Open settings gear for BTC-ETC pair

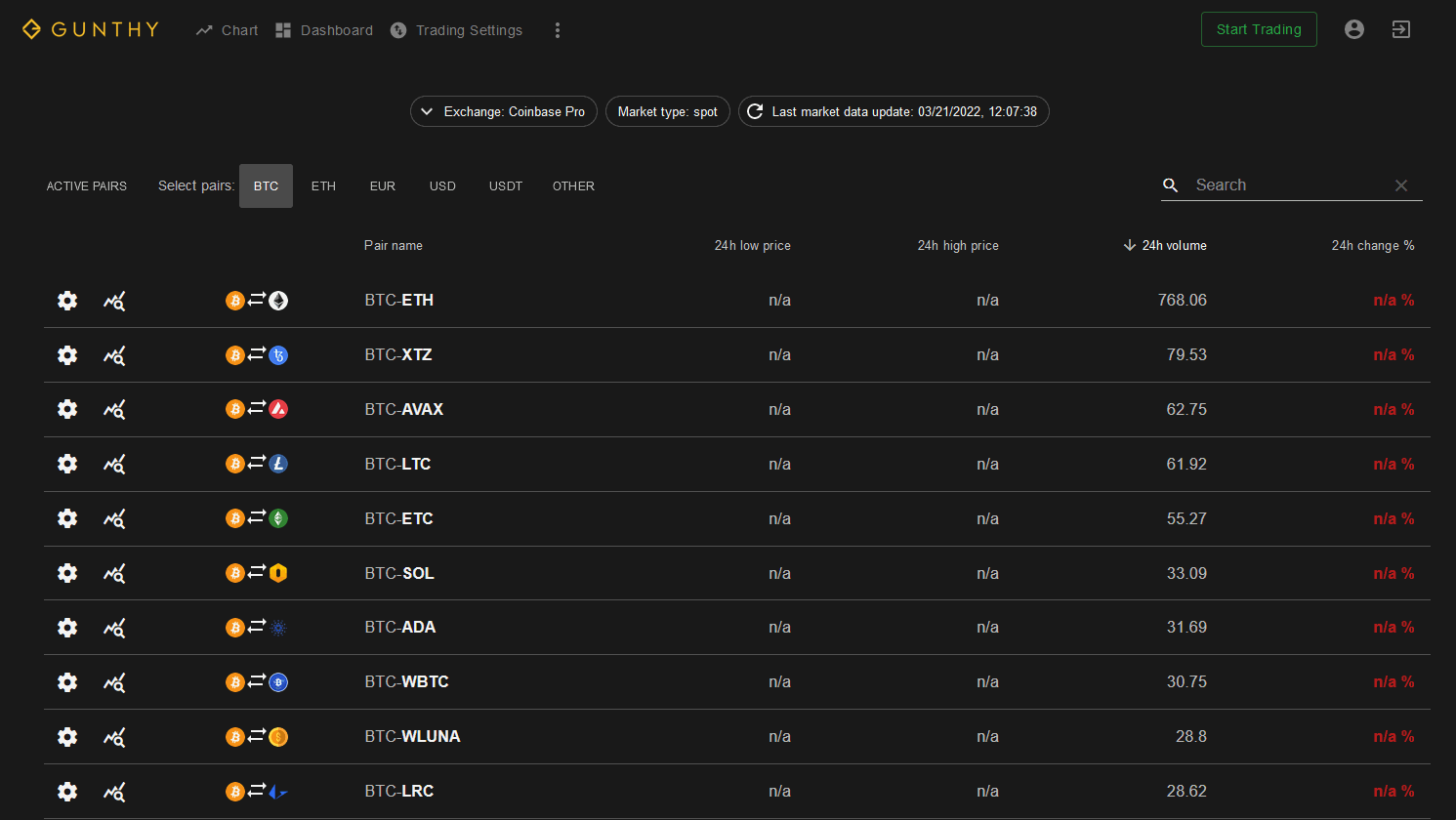click(67, 519)
